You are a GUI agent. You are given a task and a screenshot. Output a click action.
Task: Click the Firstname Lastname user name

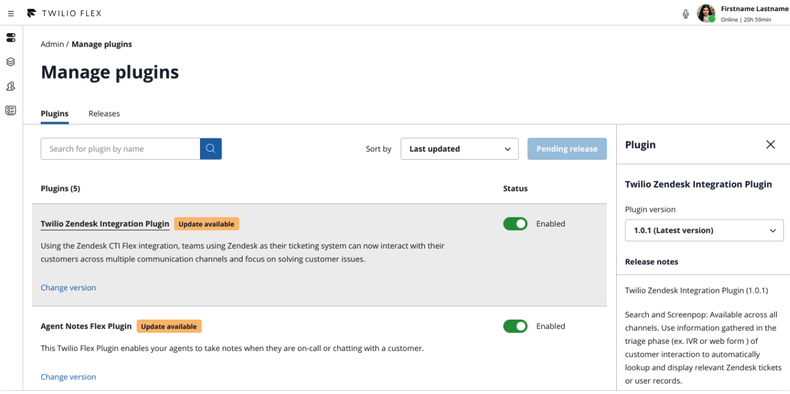click(x=754, y=9)
